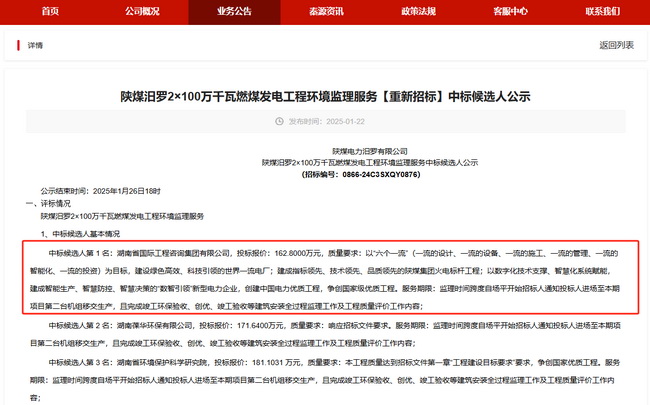Open the 泰源资讯 navigation tab

(x=326, y=11)
